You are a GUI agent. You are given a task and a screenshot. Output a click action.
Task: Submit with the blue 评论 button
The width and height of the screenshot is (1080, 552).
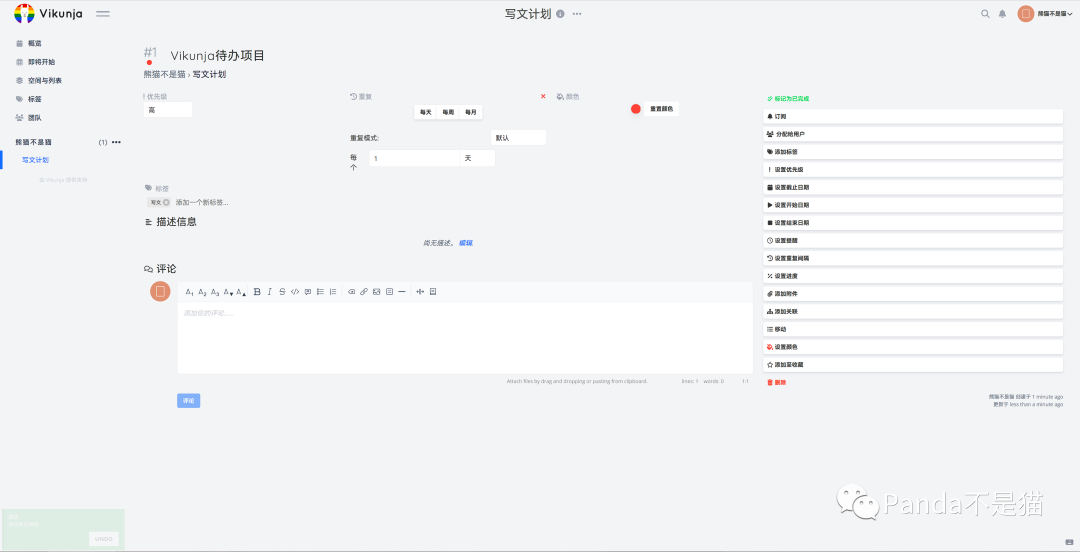coord(189,400)
